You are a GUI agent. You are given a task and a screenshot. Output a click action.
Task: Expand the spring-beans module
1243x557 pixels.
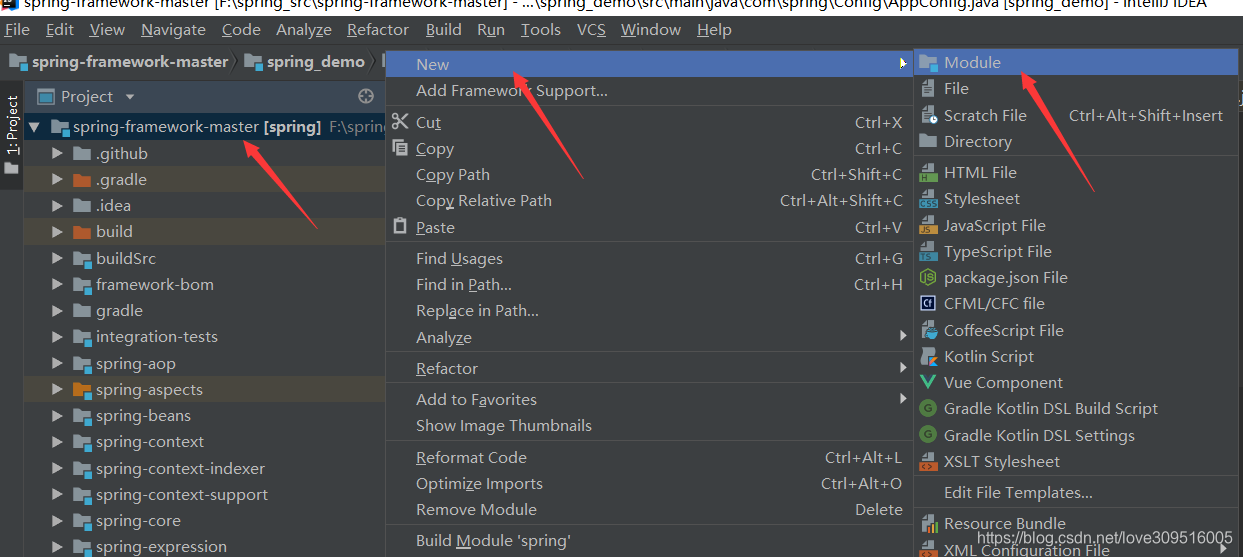[x=57, y=416]
